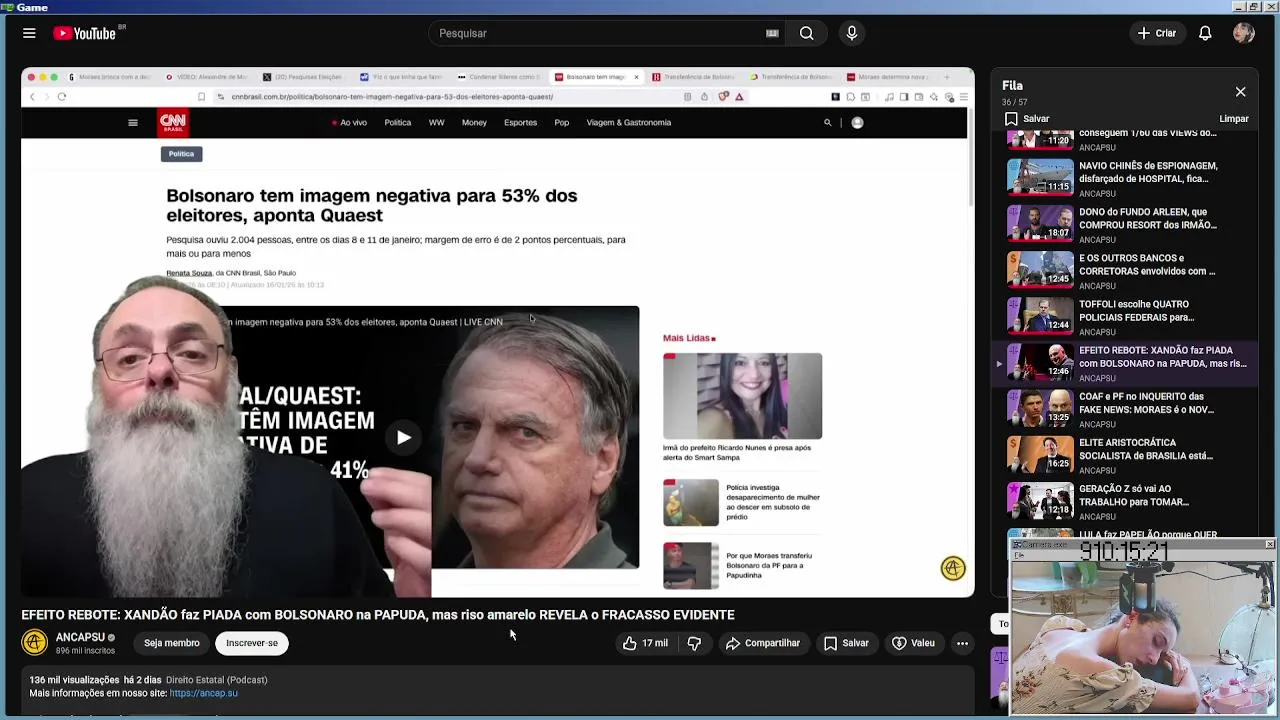1280x720 pixels.
Task: Click Por que Moraes transferiu Bolsonaro article
Action: click(742, 565)
